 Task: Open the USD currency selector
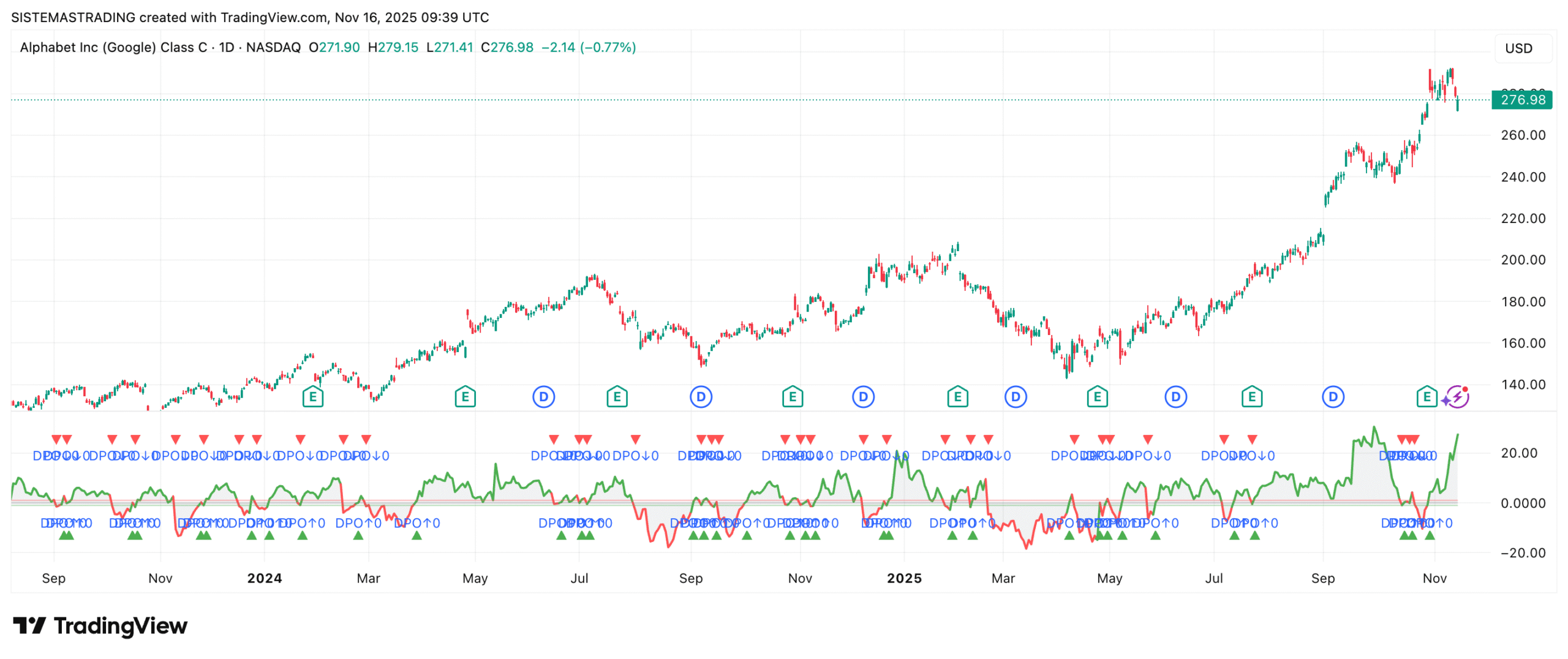coord(1518,48)
